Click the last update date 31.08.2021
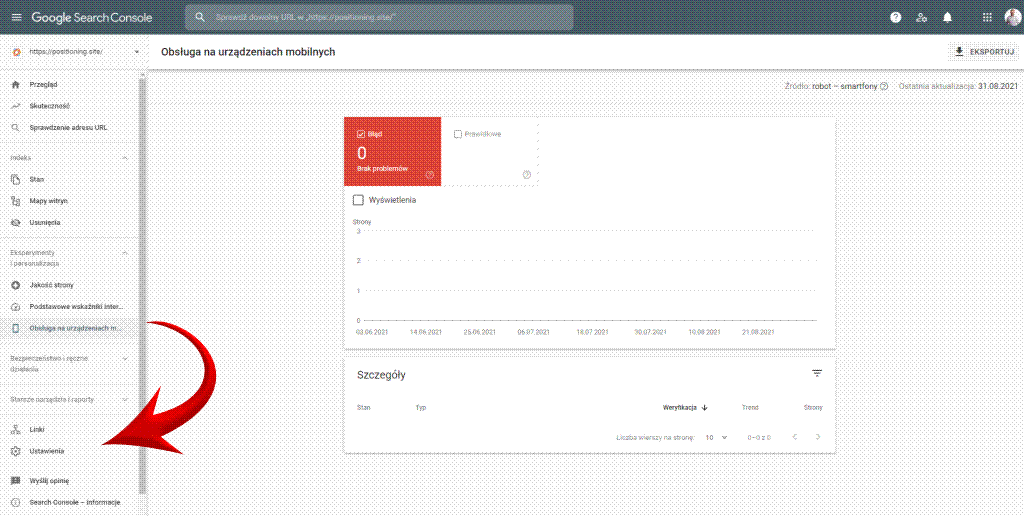The height and width of the screenshot is (516, 1024). point(998,86)
